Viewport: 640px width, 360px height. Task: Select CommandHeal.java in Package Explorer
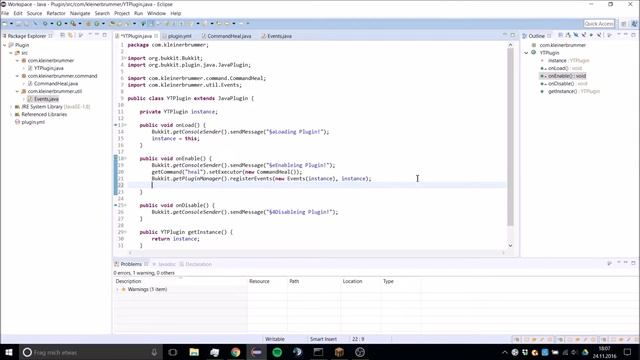56,83
